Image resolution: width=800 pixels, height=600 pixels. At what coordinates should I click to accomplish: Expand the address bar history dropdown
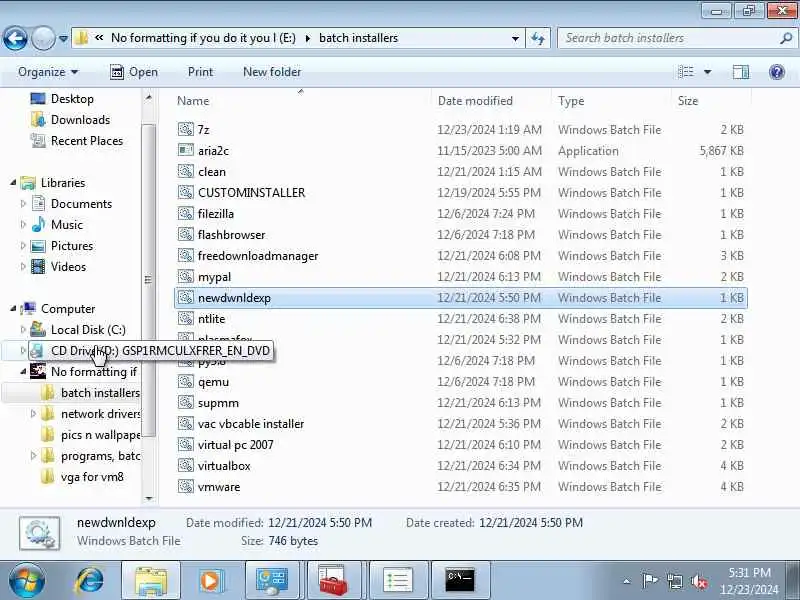point(515,38)
